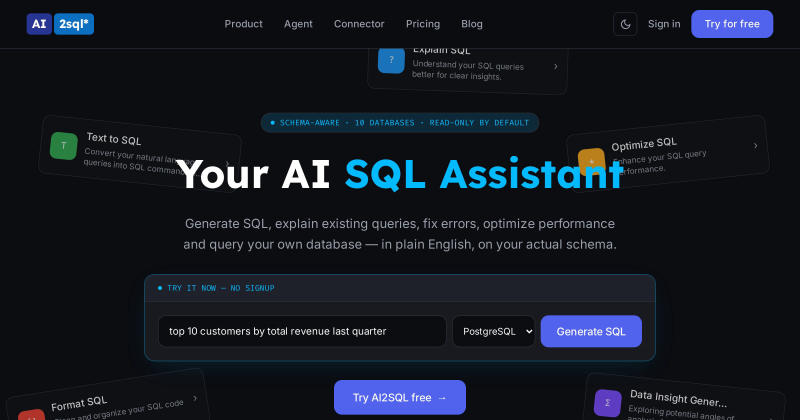The height and width of the screenshot is (420, 800).
Task: Expand the Optimize SQL card chevron
Action: (756, 146)
